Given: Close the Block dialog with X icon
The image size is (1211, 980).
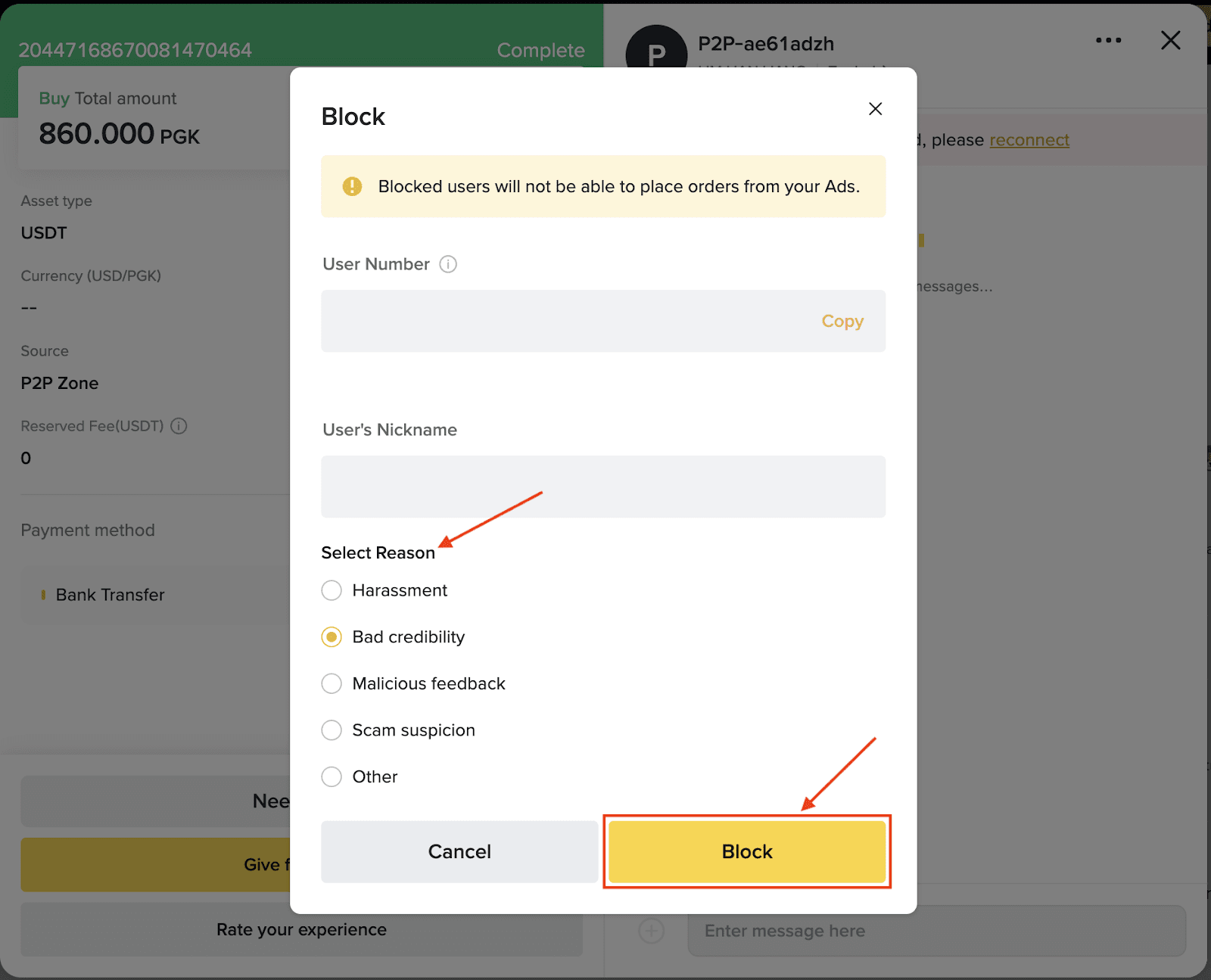Looking at the screenshot, I should (875, 109).
